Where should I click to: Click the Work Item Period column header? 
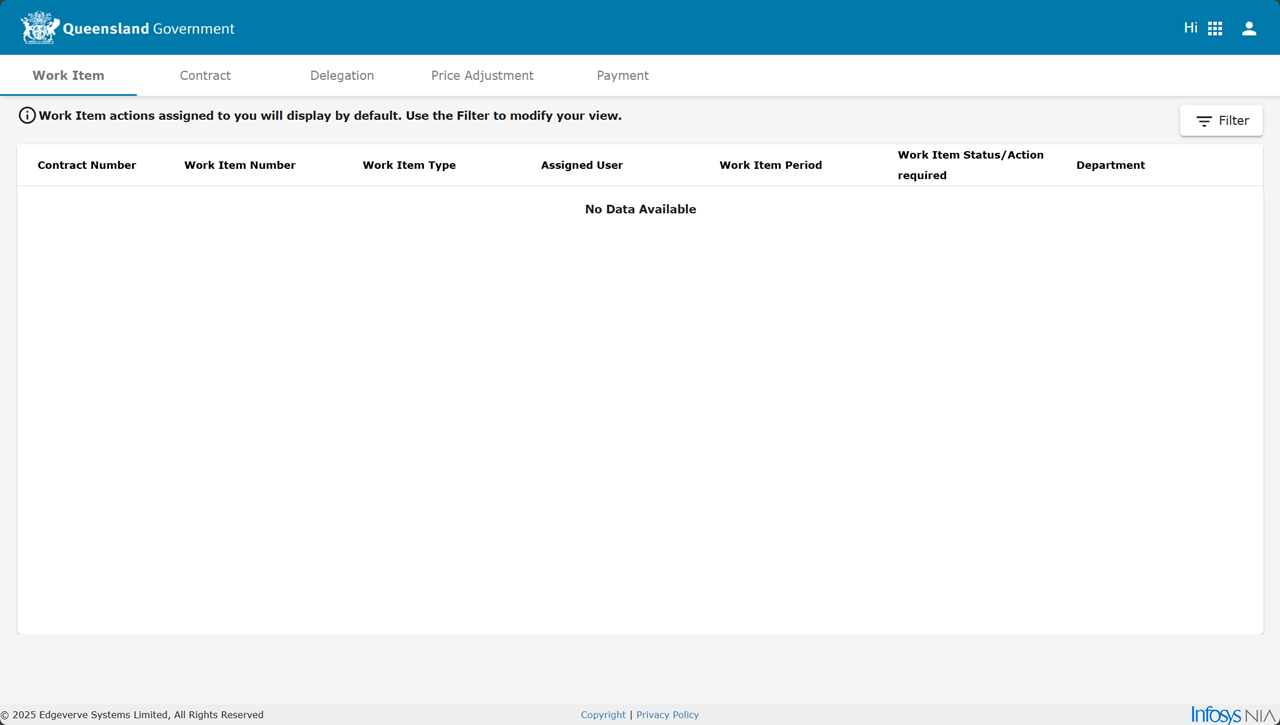[x=770, y=166]
